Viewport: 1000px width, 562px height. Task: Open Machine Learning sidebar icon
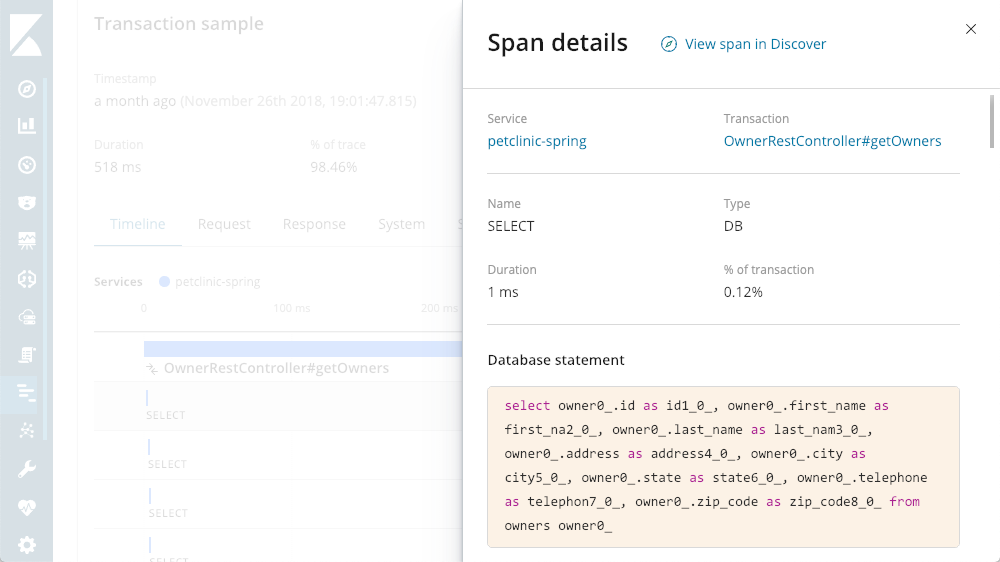tap(27, 279)
